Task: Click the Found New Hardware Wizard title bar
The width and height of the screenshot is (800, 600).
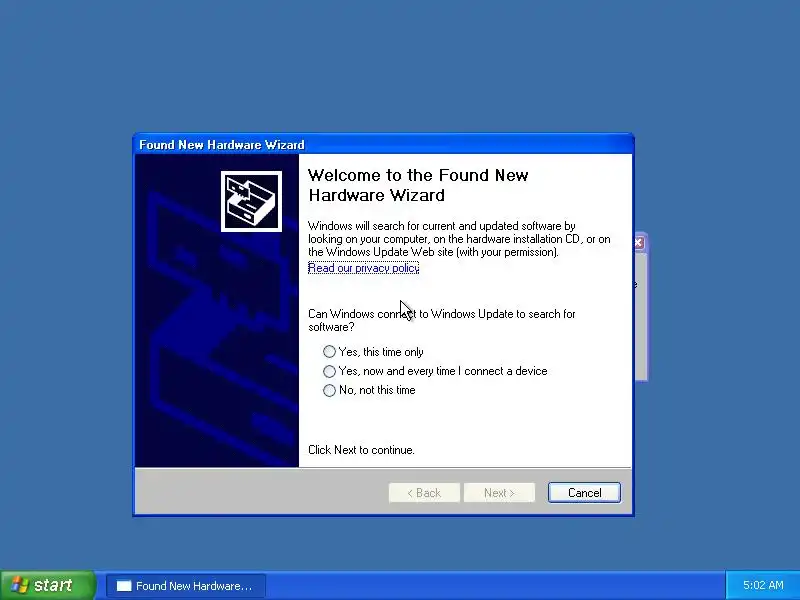Action: click(x=383, y=144)
